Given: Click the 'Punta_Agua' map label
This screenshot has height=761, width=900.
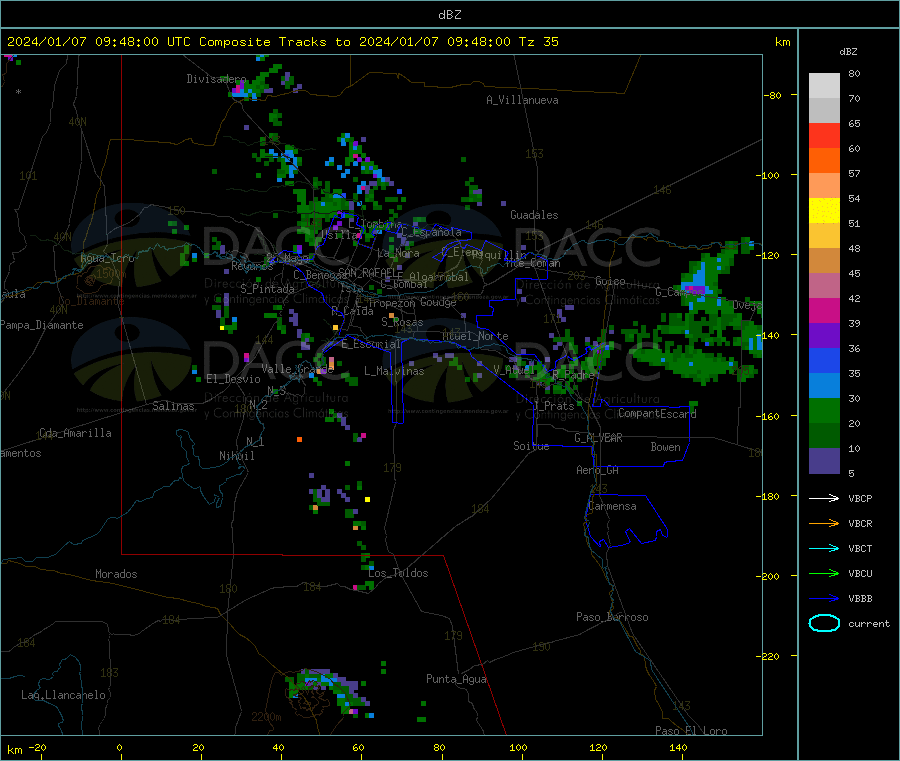Looking at the screenshot, I should click(x=456, y=680).
